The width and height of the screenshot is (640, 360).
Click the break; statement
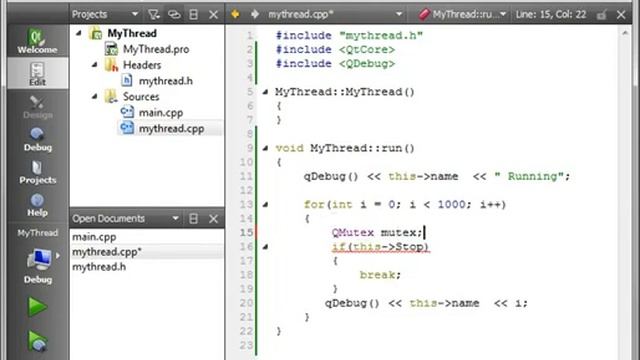click(x=380, y=275)
